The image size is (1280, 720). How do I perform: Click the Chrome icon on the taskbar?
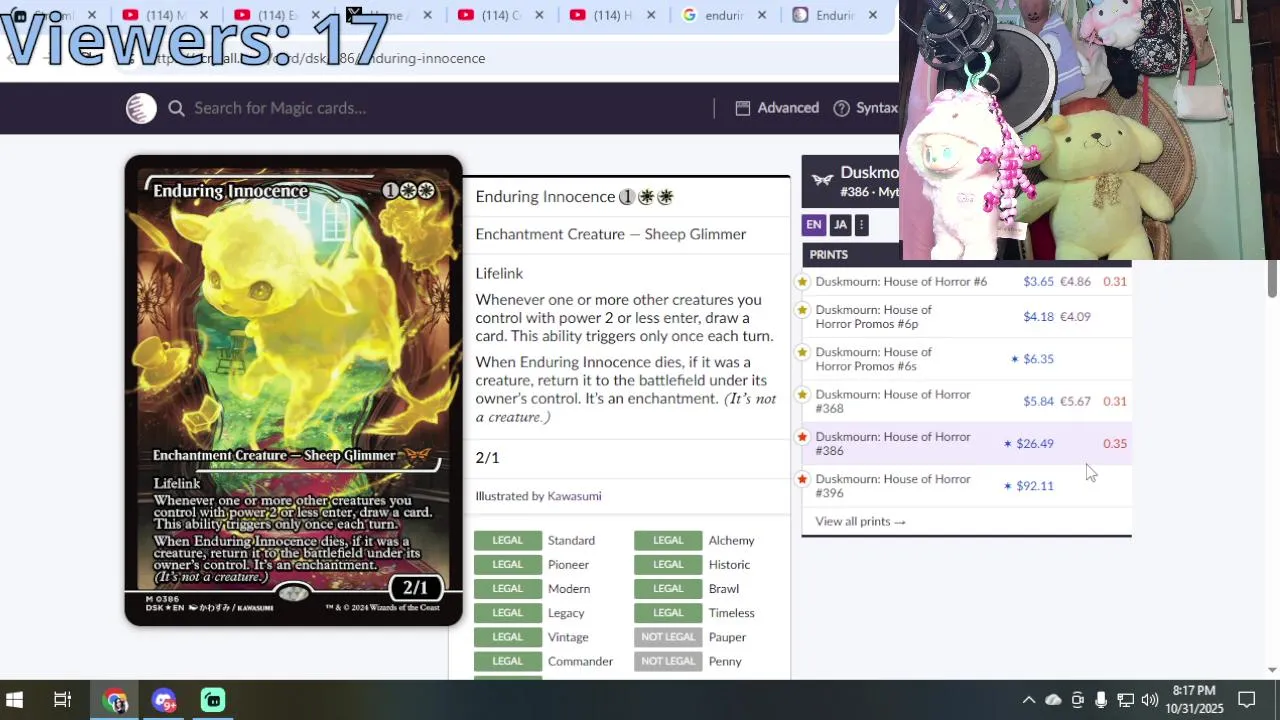[x=115, y=700]
